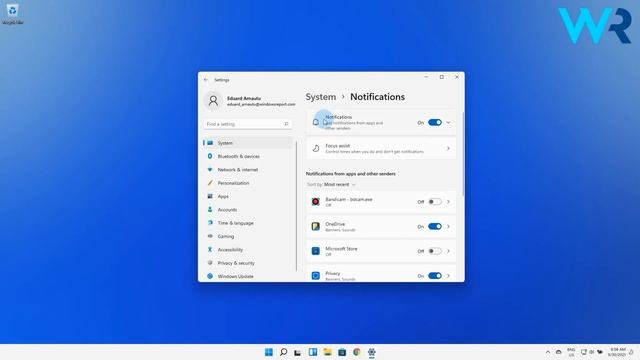Click the notification bell icon
The image size is (640, 360).
click(x=316, y=122)
